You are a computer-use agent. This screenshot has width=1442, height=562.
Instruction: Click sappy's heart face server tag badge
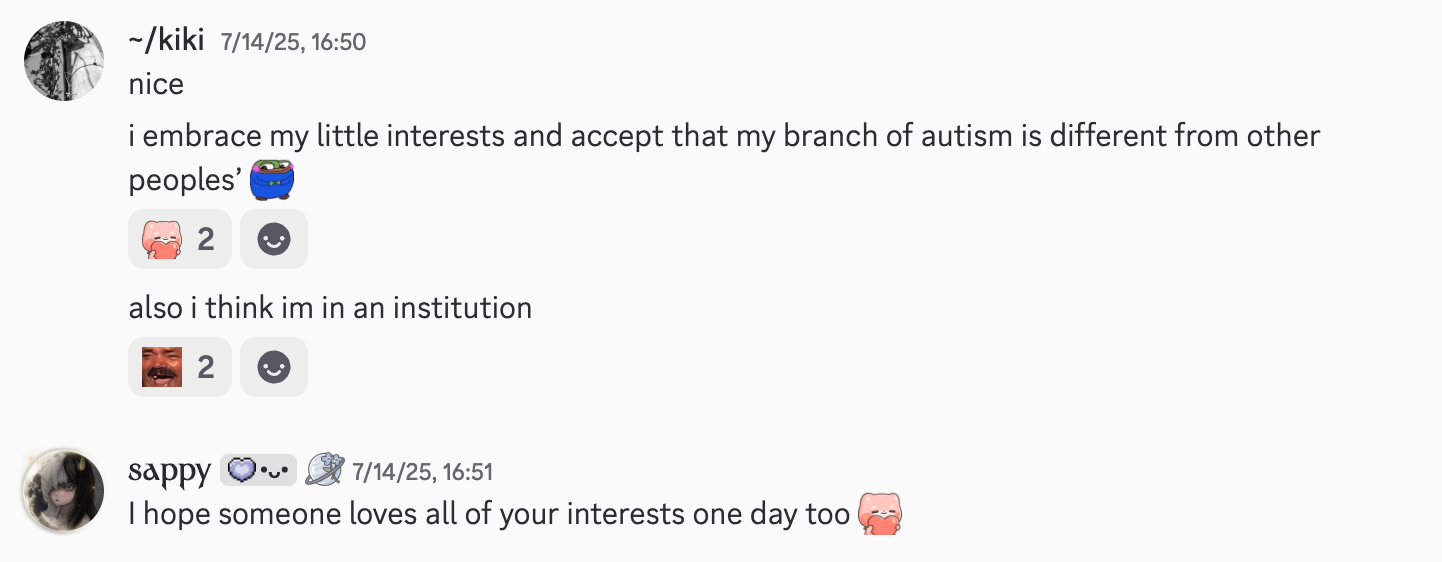(259, 470)
